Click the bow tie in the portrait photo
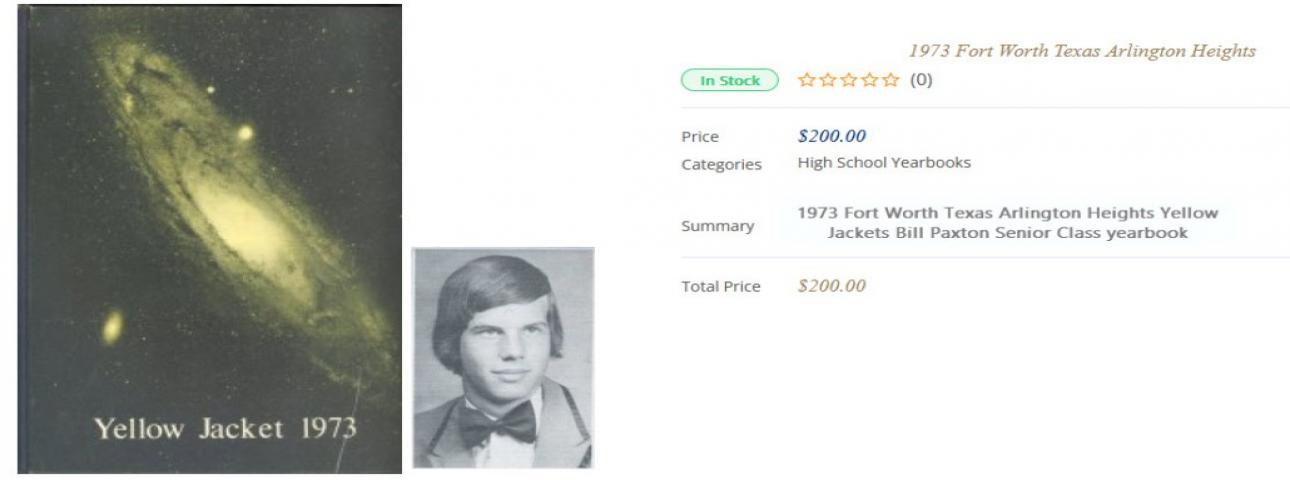 [x=497, y=424]
